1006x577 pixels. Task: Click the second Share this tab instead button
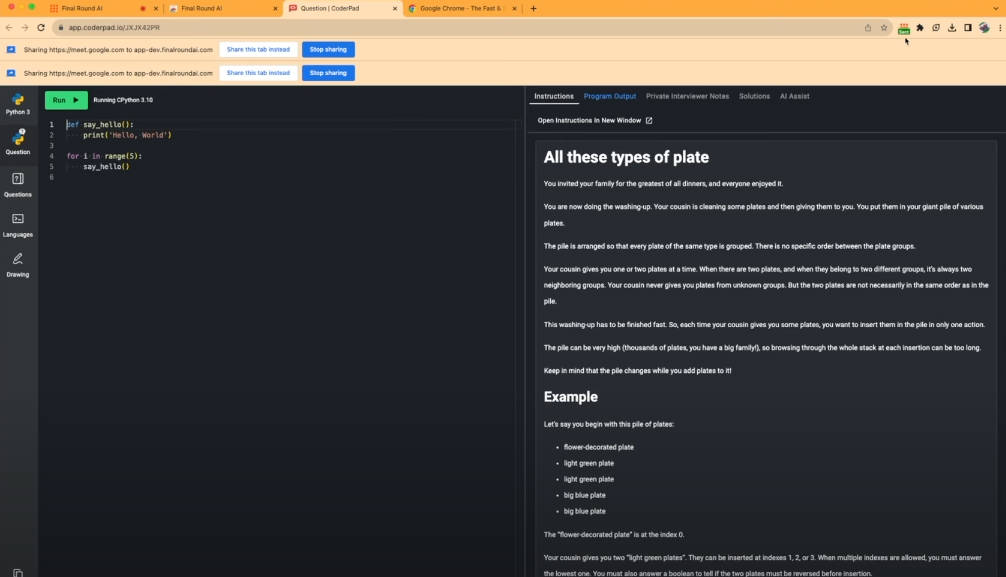[258, 73]
